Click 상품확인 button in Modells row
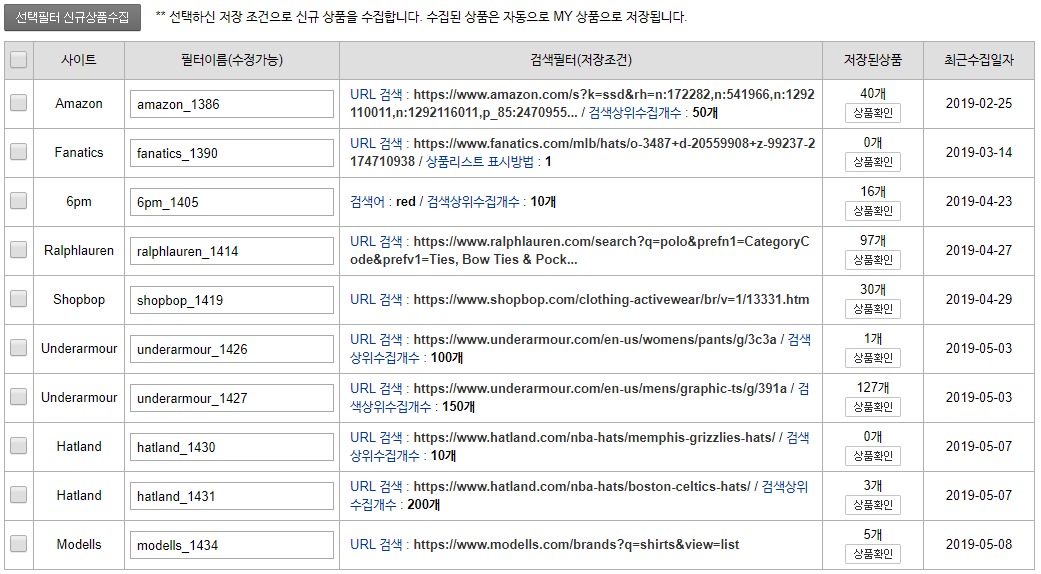Viewport: 1041px width, 574px height. tap(872, 554)
